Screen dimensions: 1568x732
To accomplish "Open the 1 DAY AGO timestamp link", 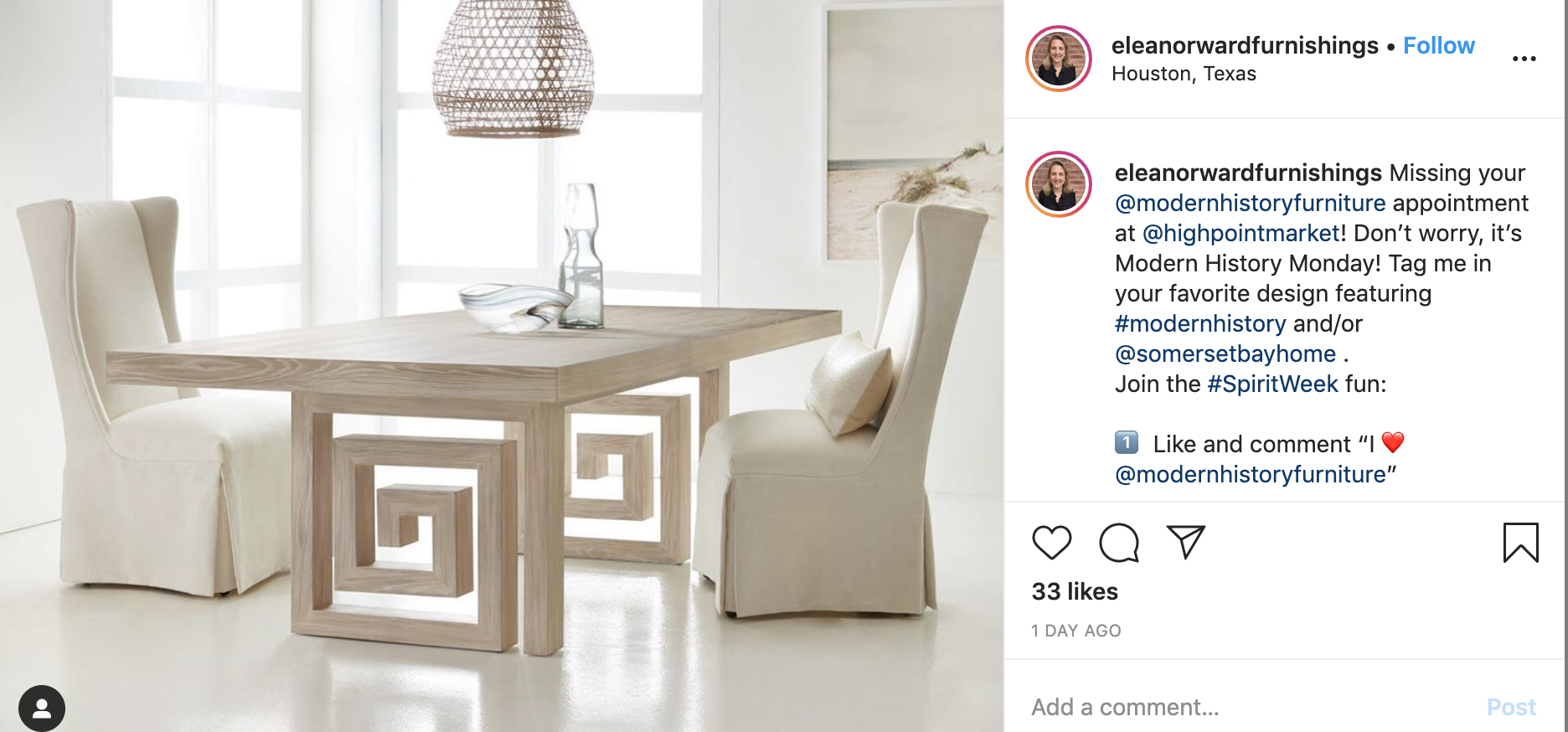I will (x=1075, y=631).
